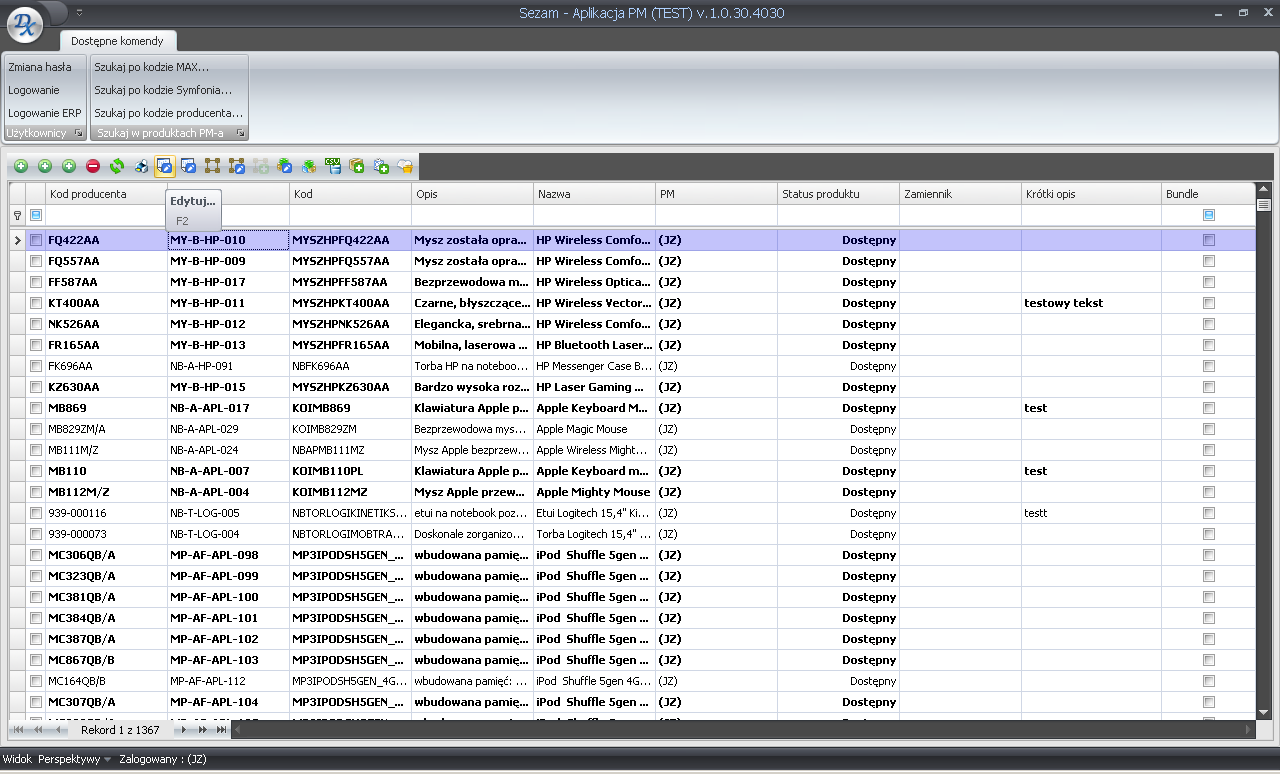Click the horizontal scrollbar left arrow

[x=238, y=730]
